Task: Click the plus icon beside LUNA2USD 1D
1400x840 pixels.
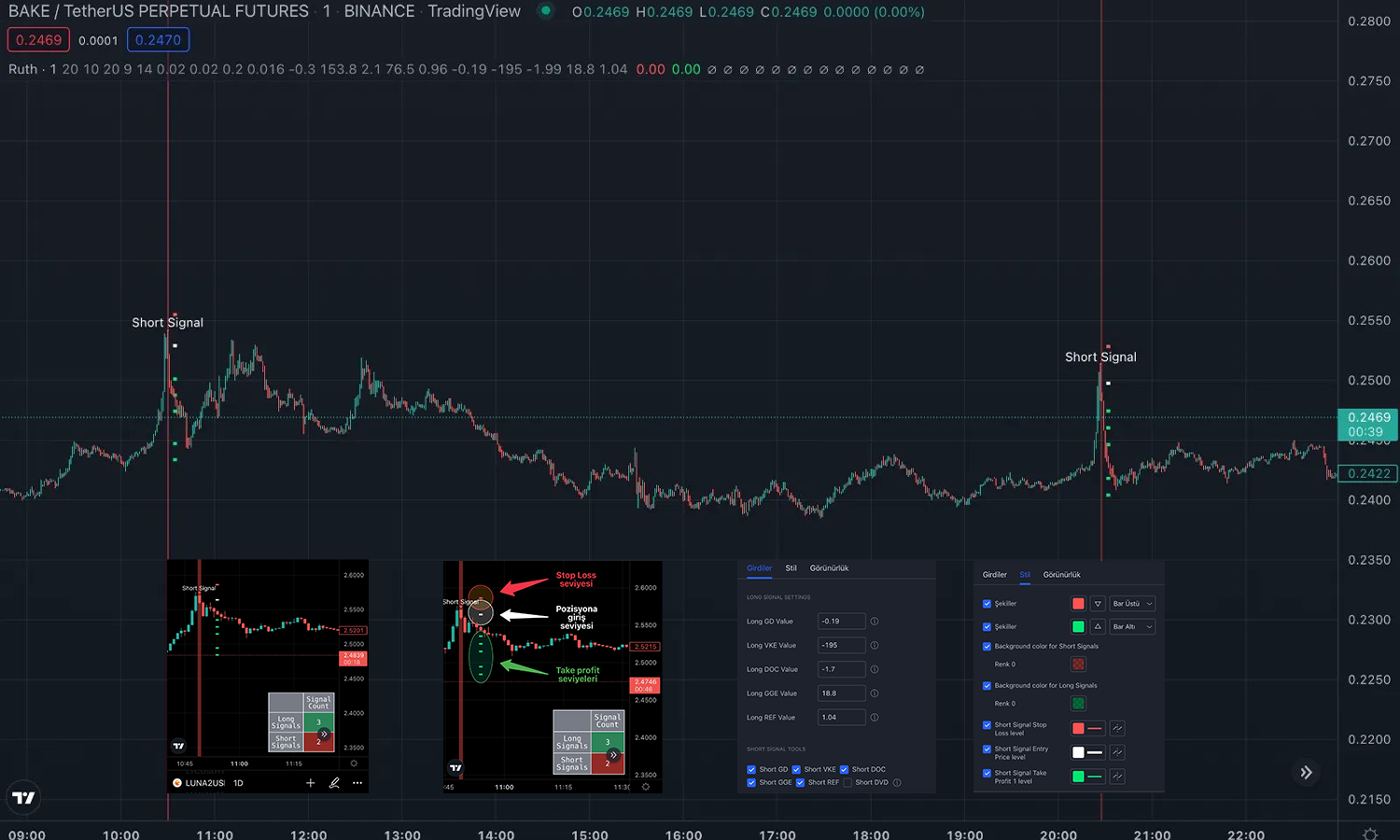Action: [x=311, y=783]
